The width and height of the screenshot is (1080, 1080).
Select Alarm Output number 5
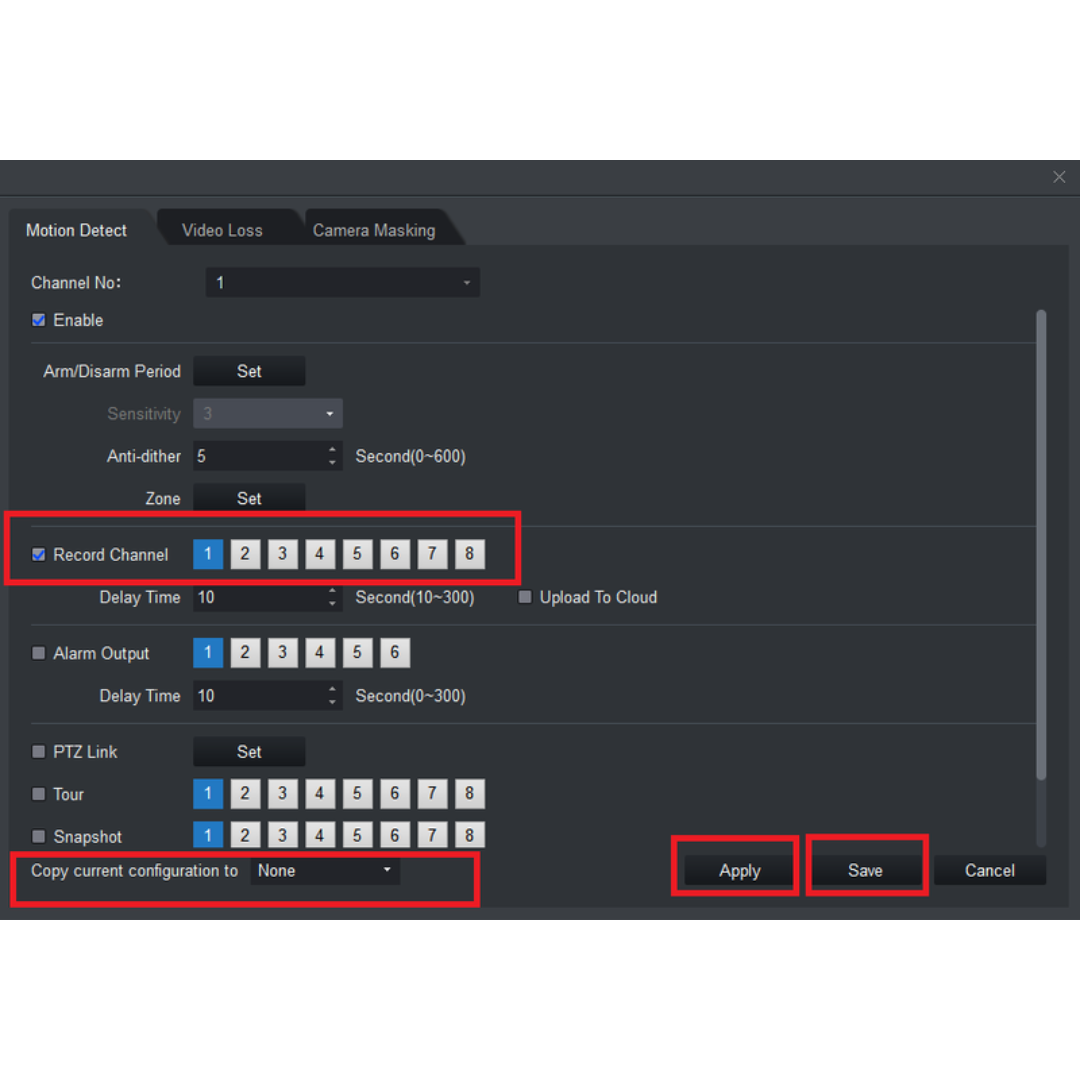coord(357,653)
